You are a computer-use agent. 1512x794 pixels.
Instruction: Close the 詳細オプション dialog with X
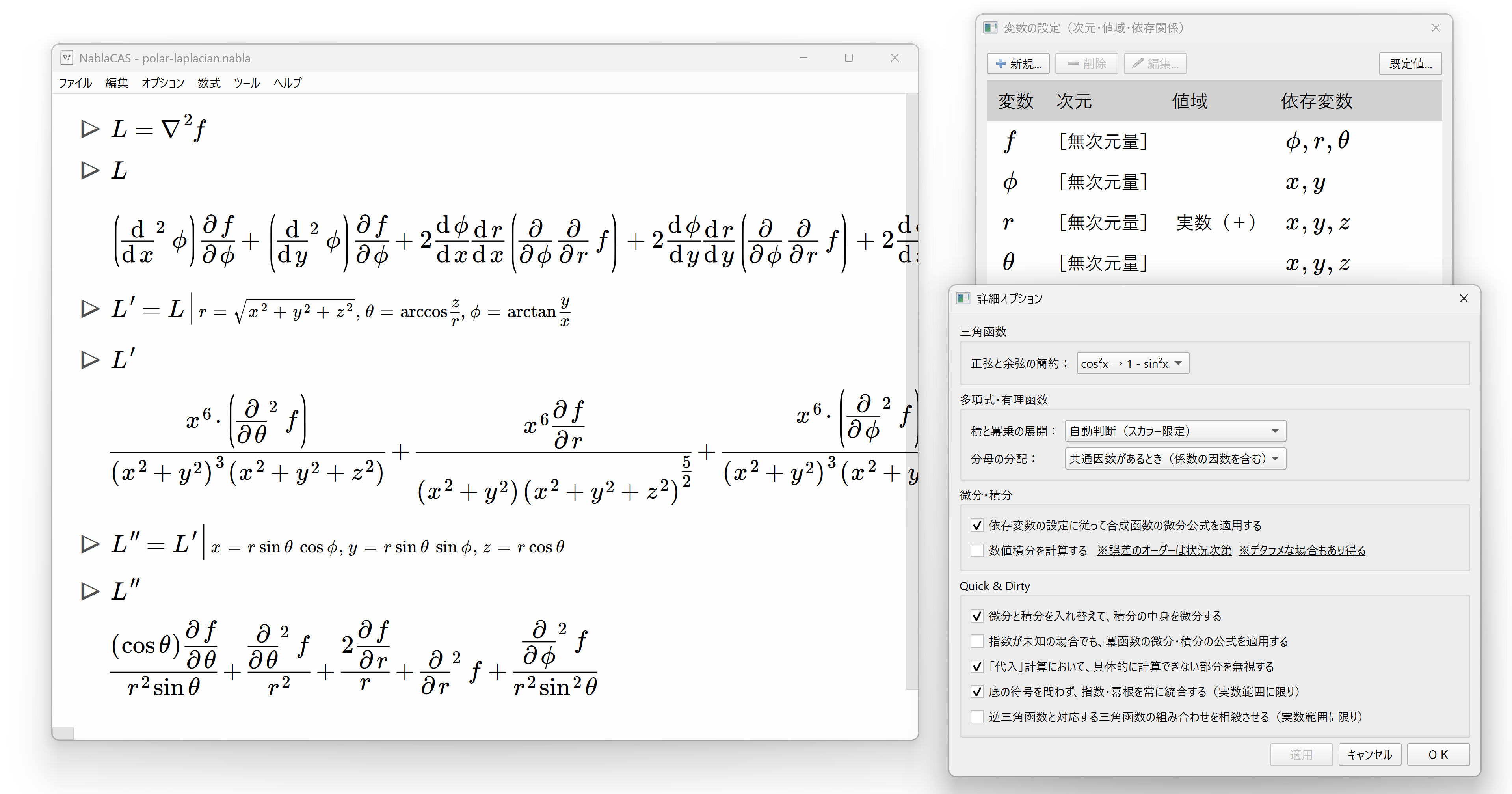click(x=1463, y=298)
